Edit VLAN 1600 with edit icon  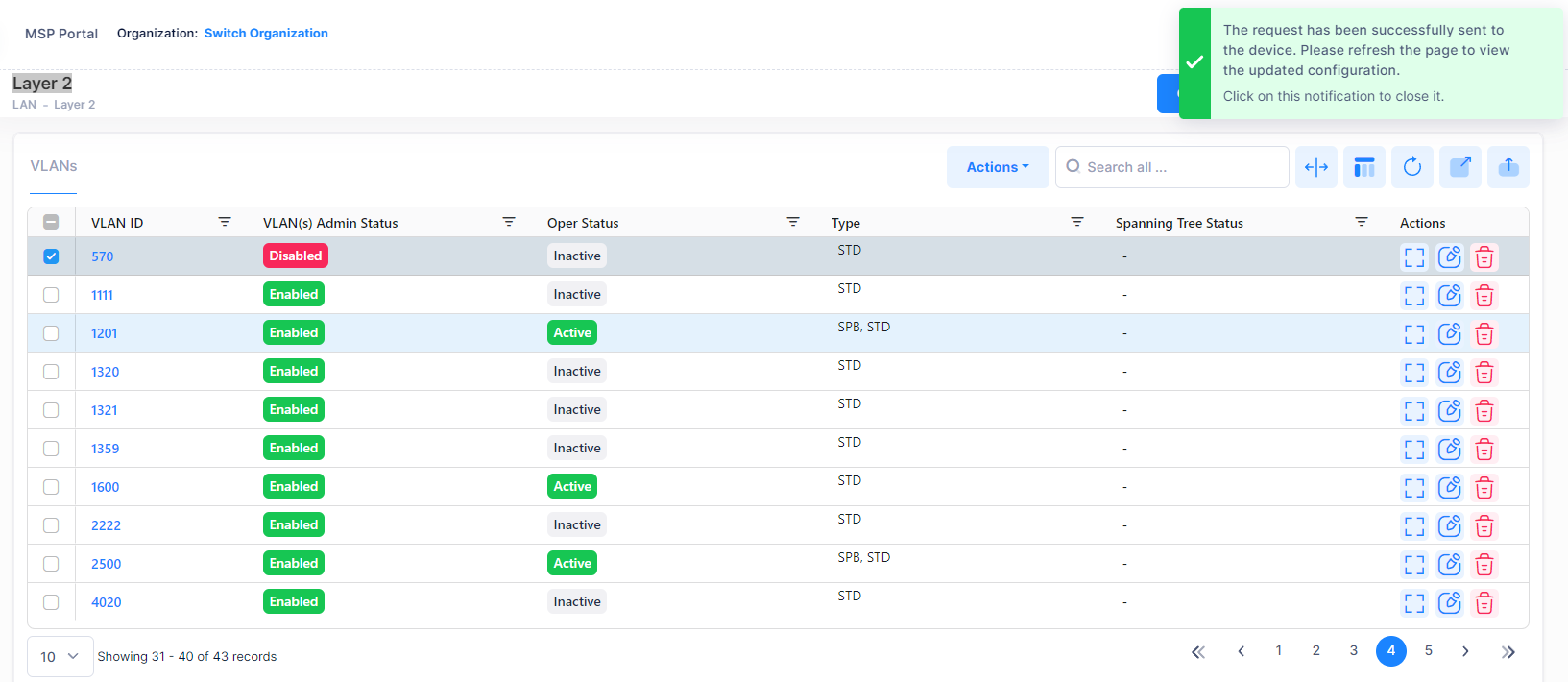click(x=1449, y=488)
